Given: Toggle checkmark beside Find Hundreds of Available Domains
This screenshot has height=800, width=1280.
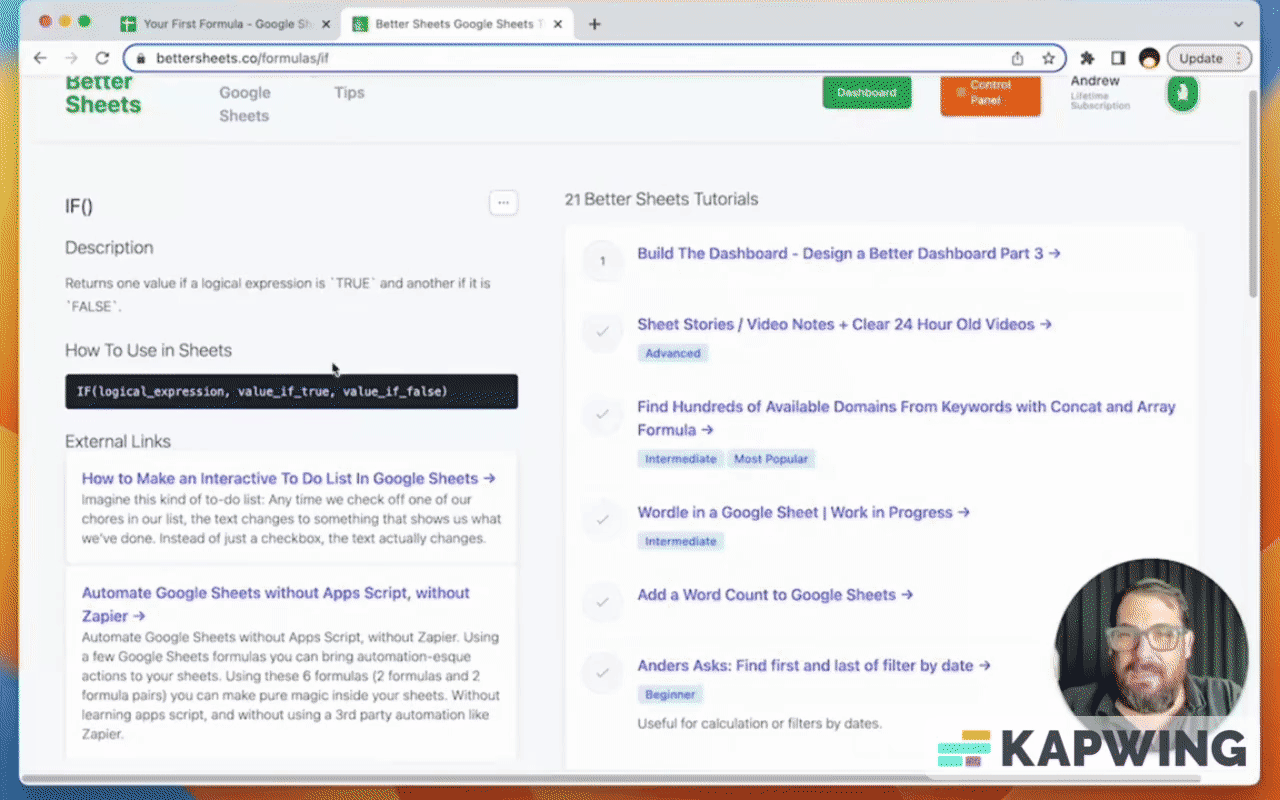Looking at the screenshot, I should coord(602,414).
